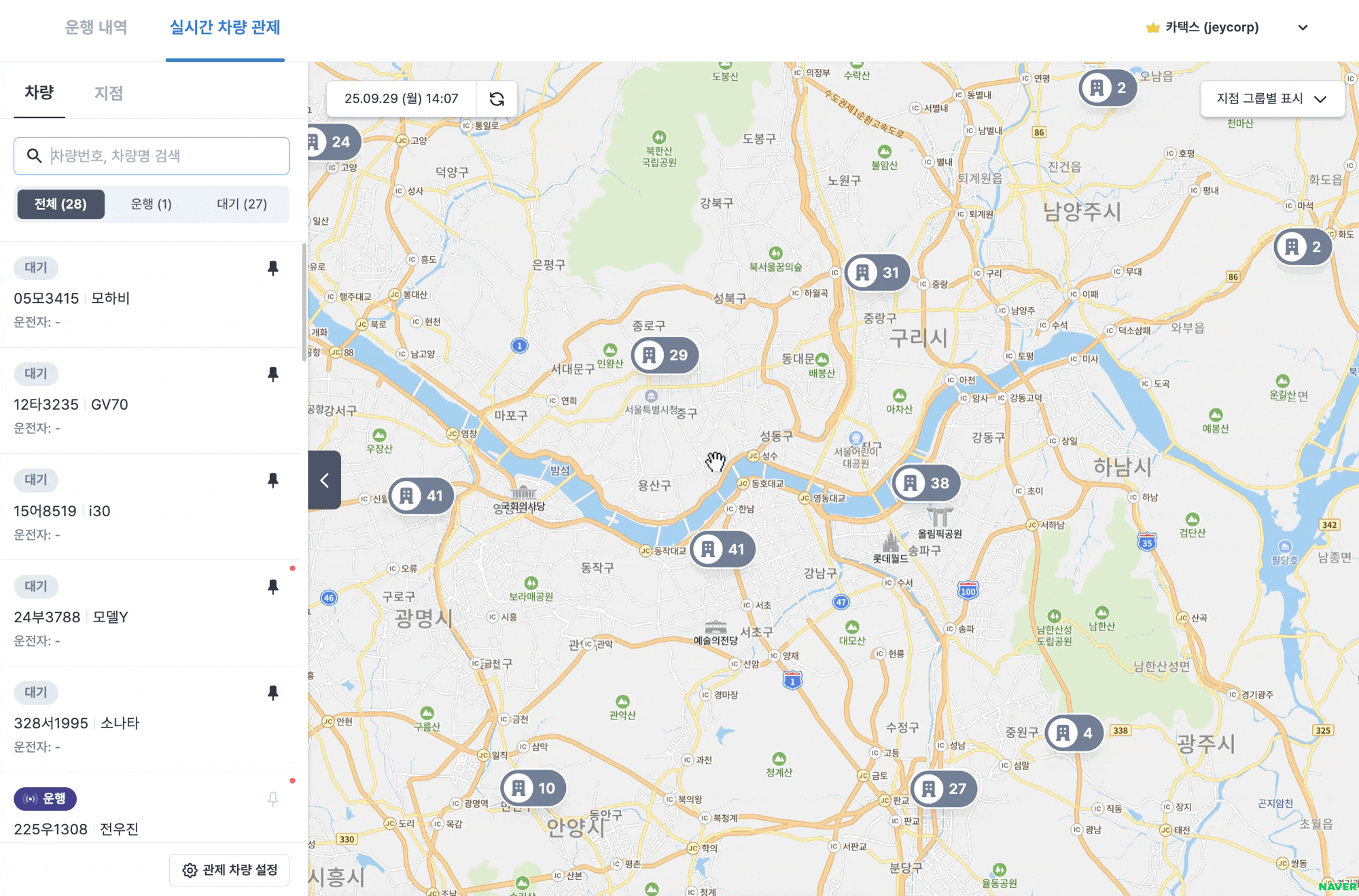The height and width of the screenshot is (896, 1359).
Task: Open the 지점 그룹별 표시 dropdown
Action: coord(1271,99)
